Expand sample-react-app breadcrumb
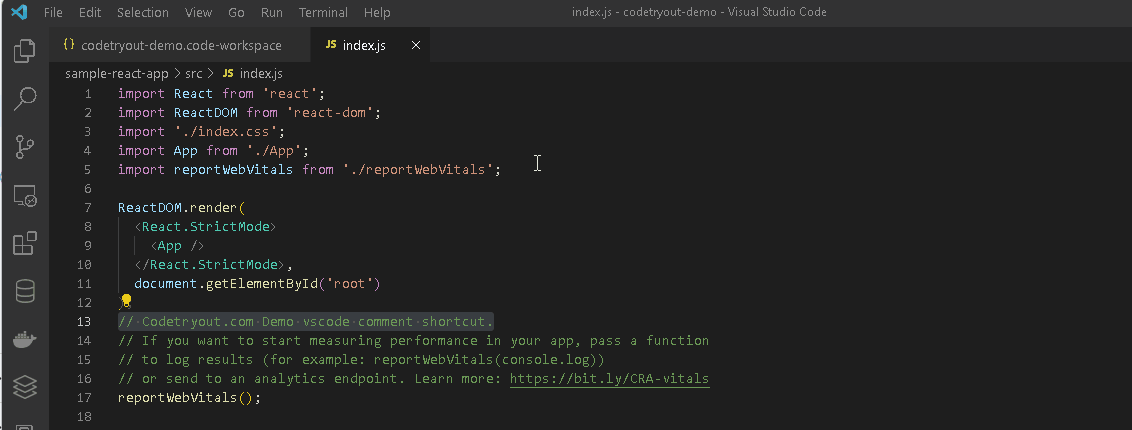This screenshot has height=430, width=1132. tap(116, 74)
